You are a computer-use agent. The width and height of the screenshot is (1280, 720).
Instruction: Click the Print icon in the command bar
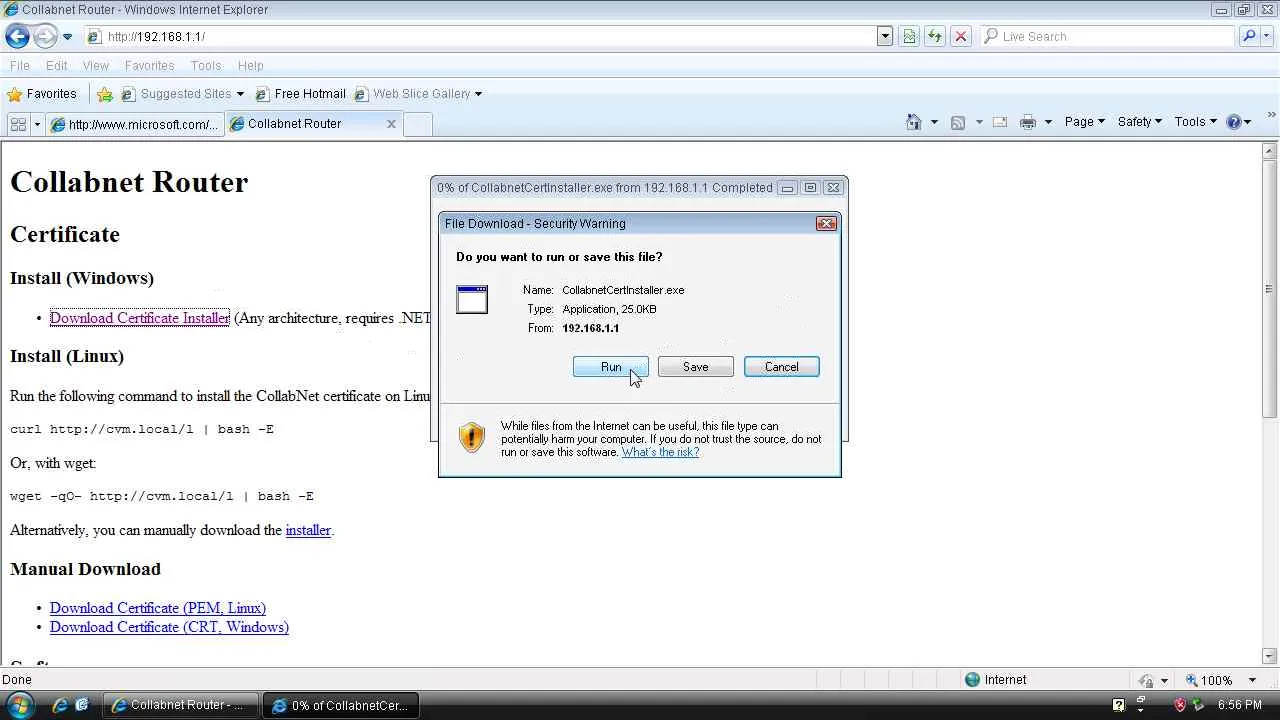pos(1028,122)
